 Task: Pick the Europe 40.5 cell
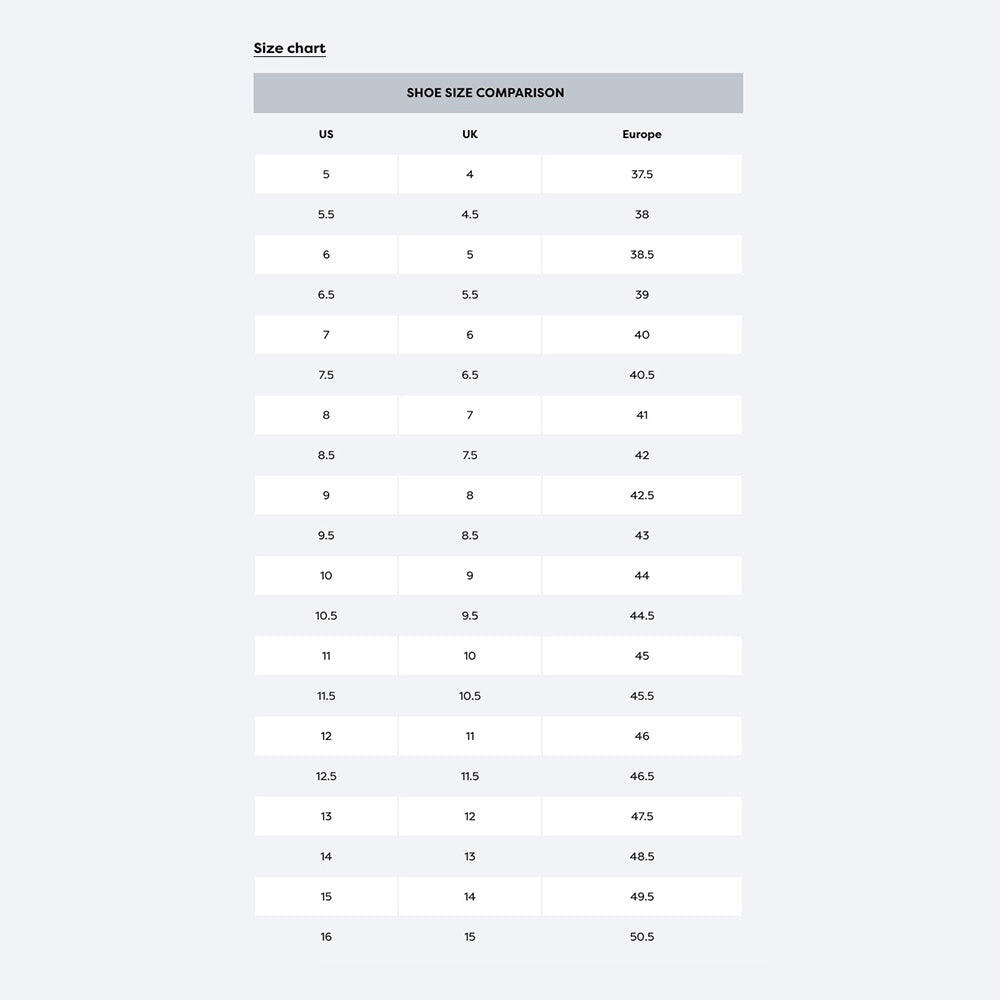pyautogui.click(x=642, y=375)
